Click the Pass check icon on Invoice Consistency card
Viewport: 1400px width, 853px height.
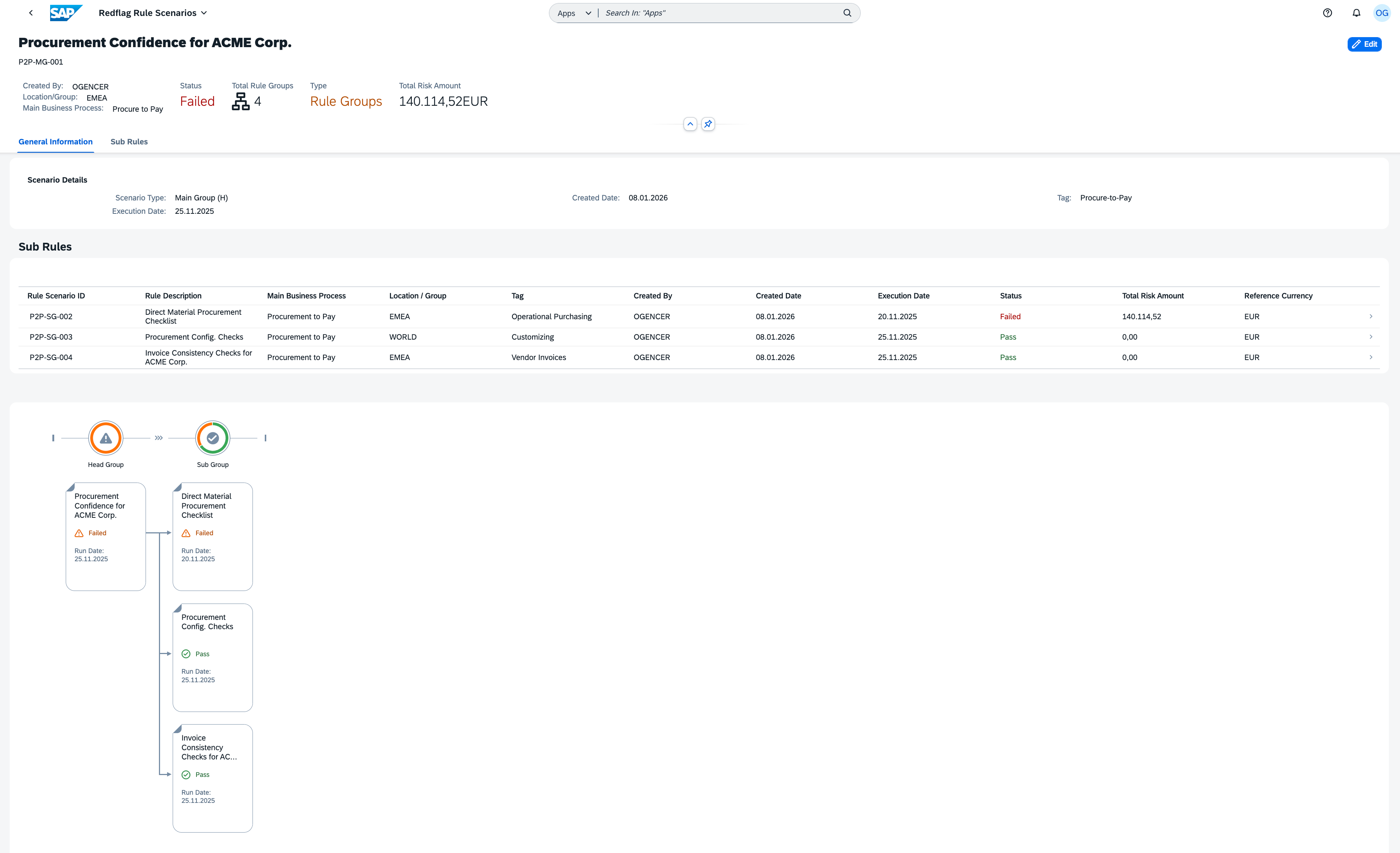pyautogui.click(x=186, y=775)
